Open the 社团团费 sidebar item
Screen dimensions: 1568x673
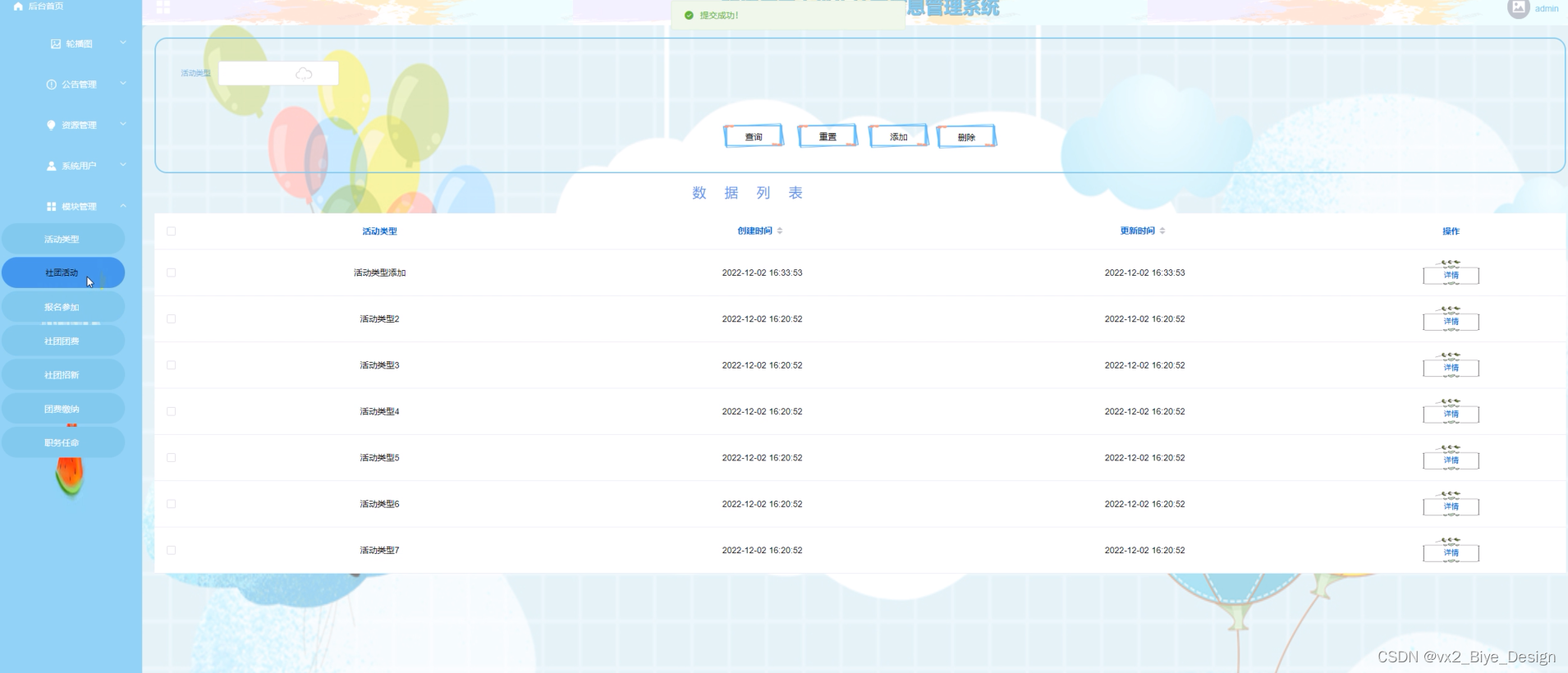coord(63,341)
